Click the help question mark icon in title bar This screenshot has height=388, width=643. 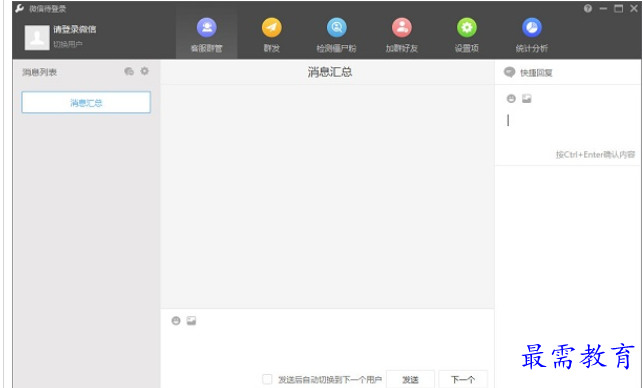[588, 8]
